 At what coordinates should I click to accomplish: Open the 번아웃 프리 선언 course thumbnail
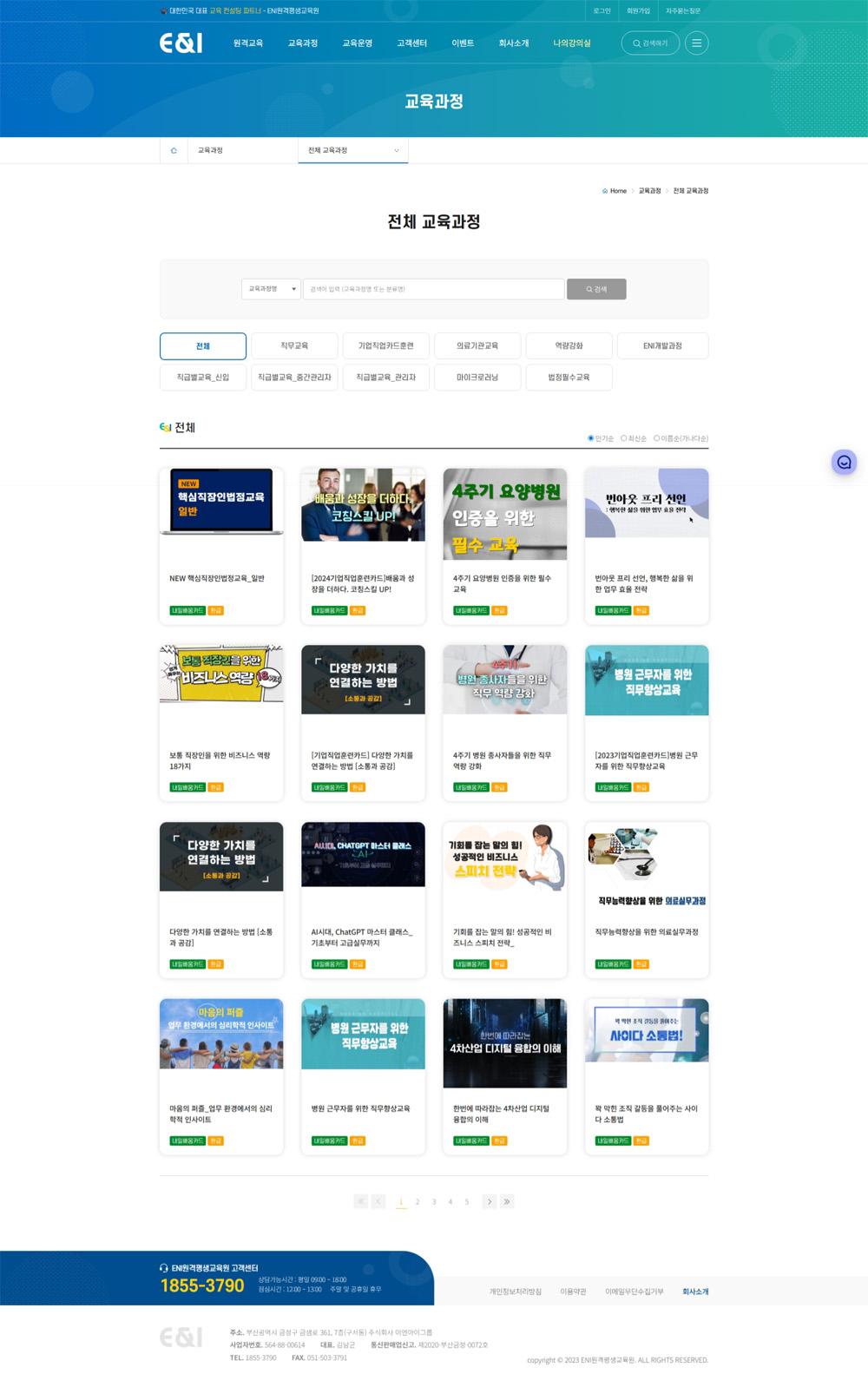coord(647,503)
